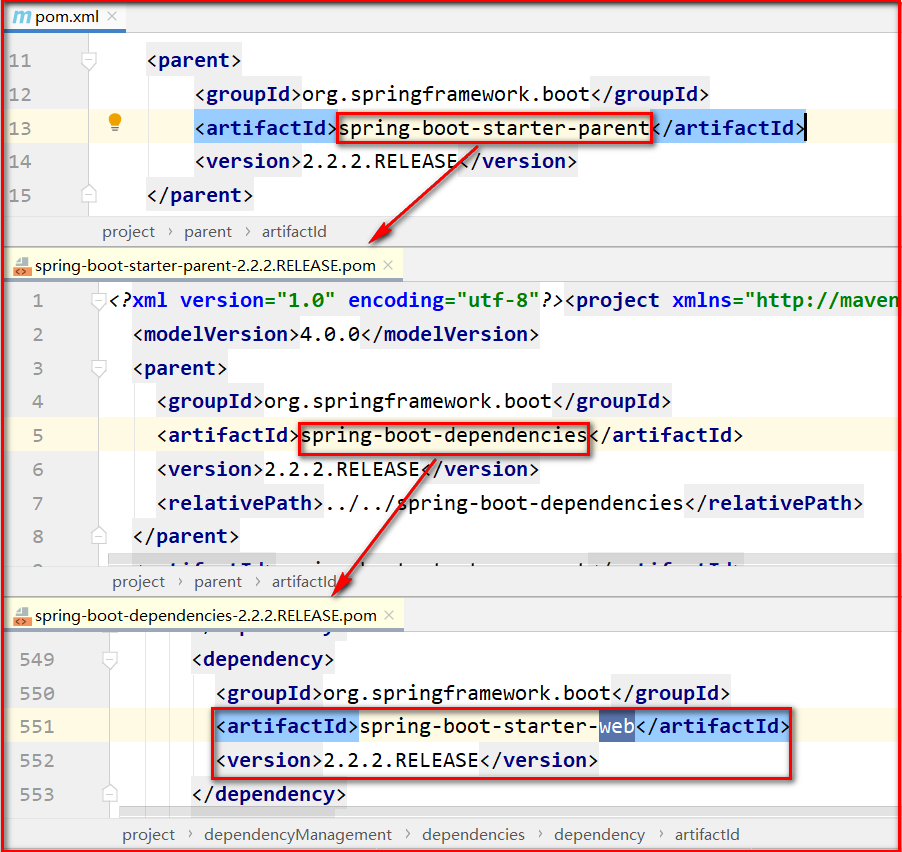Click line number 551 in gutter
Screen dimensions: 902x852
click(x=37, y=727)
